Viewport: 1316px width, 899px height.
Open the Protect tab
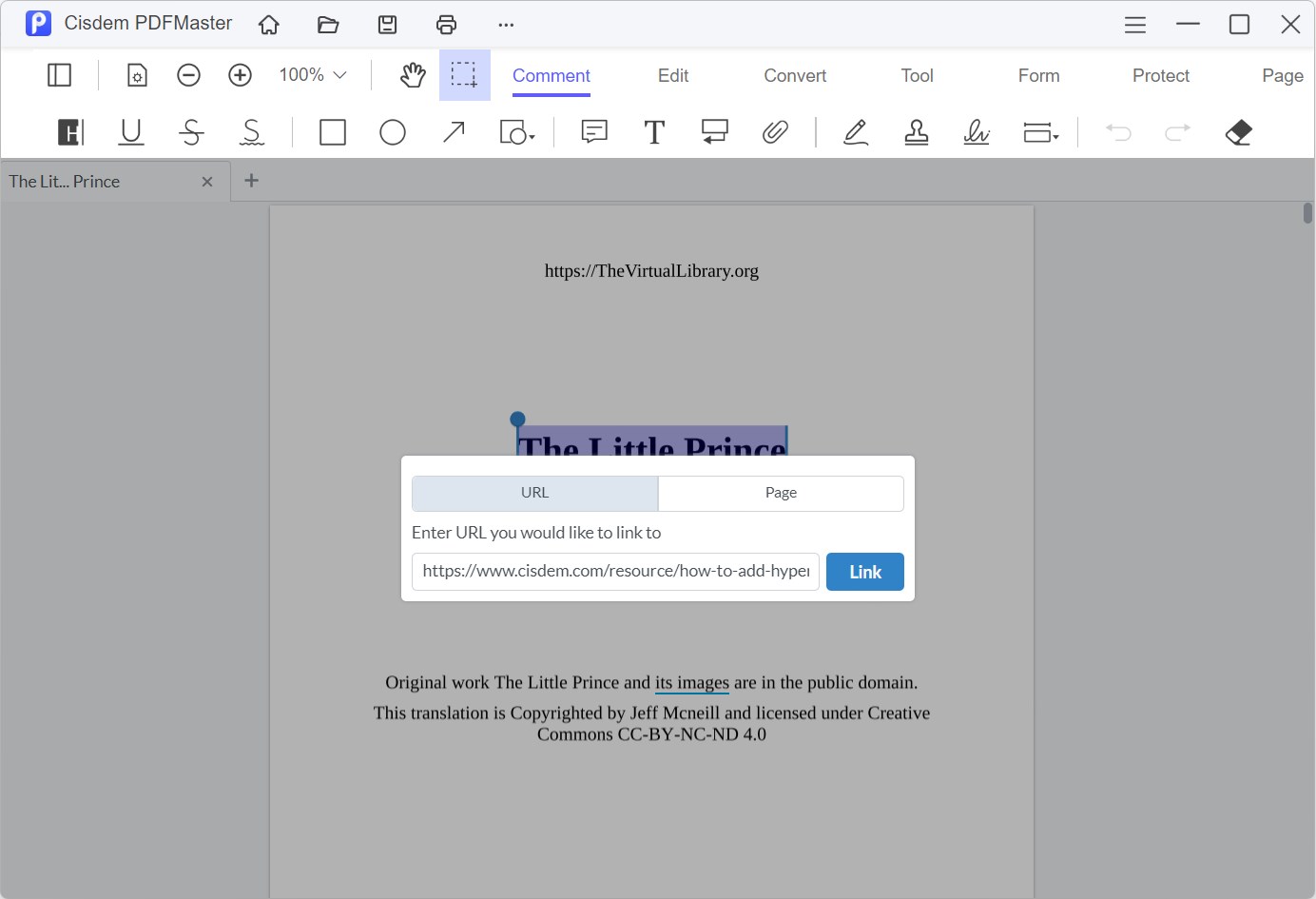pyautogui.click(x=1160, y=75)
